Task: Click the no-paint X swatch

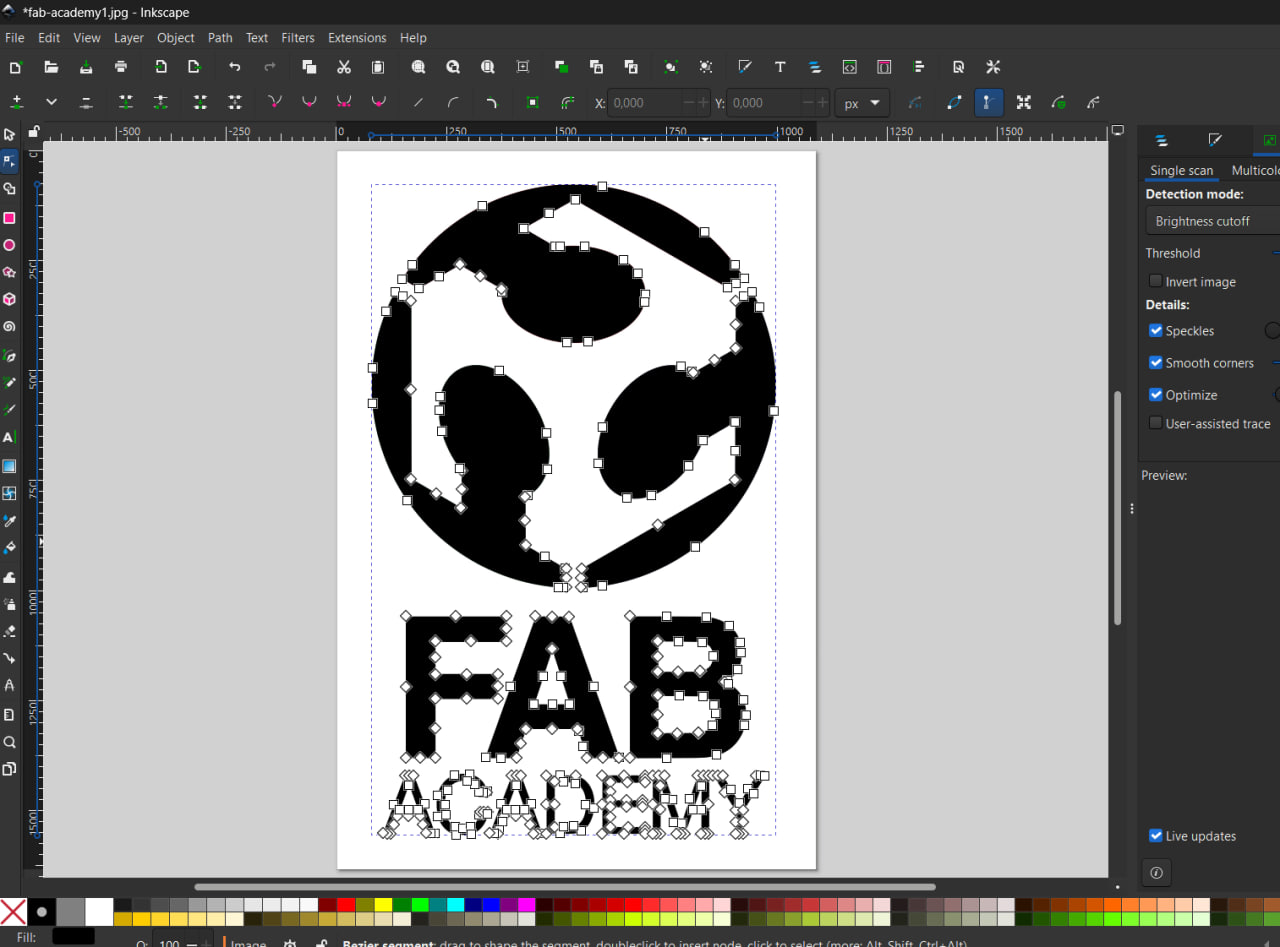Action: [13, 912]
